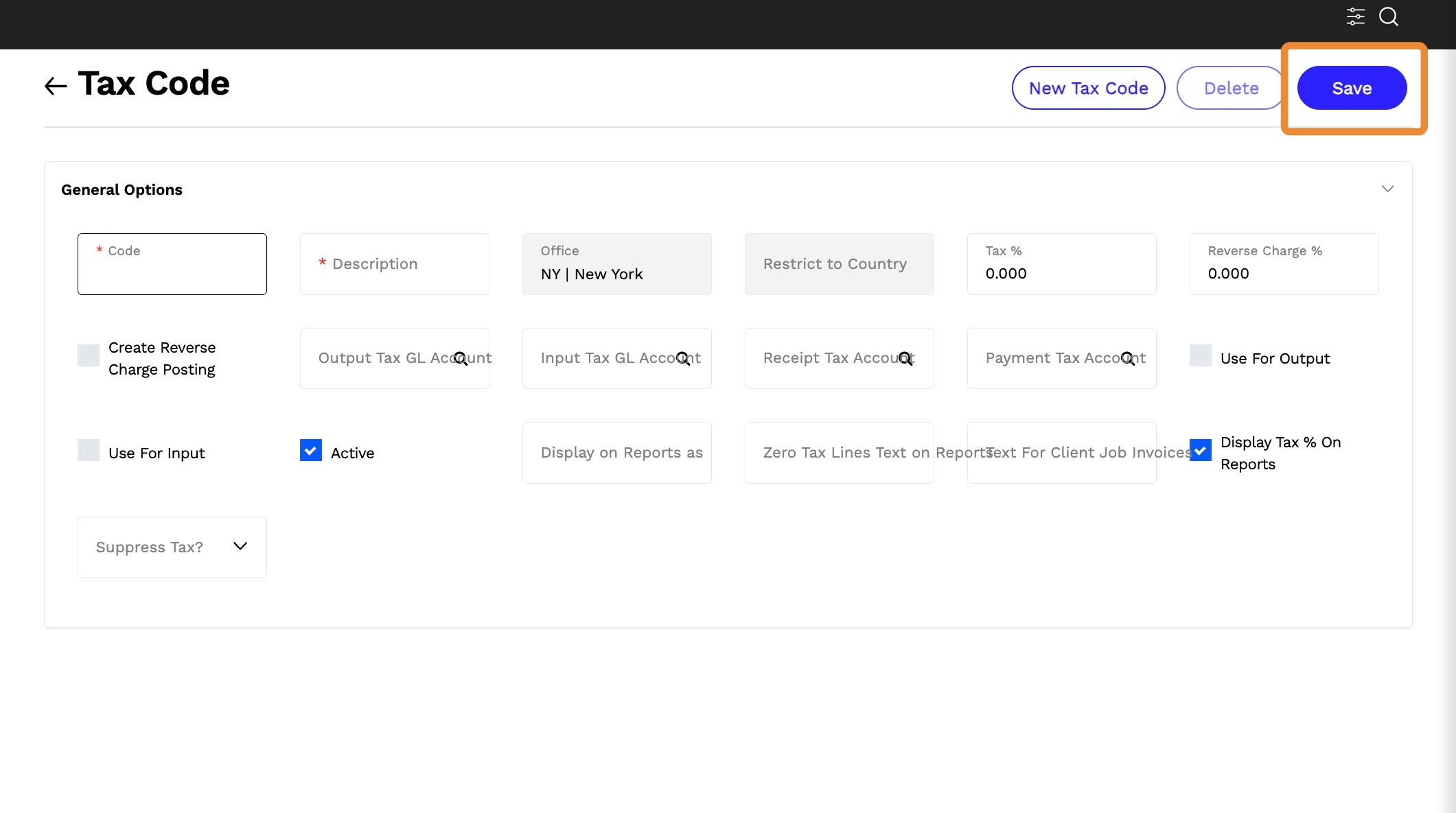Uncheck the Active checkbox
Screen dimensions: 1456x813
click(x=311, y=450)
